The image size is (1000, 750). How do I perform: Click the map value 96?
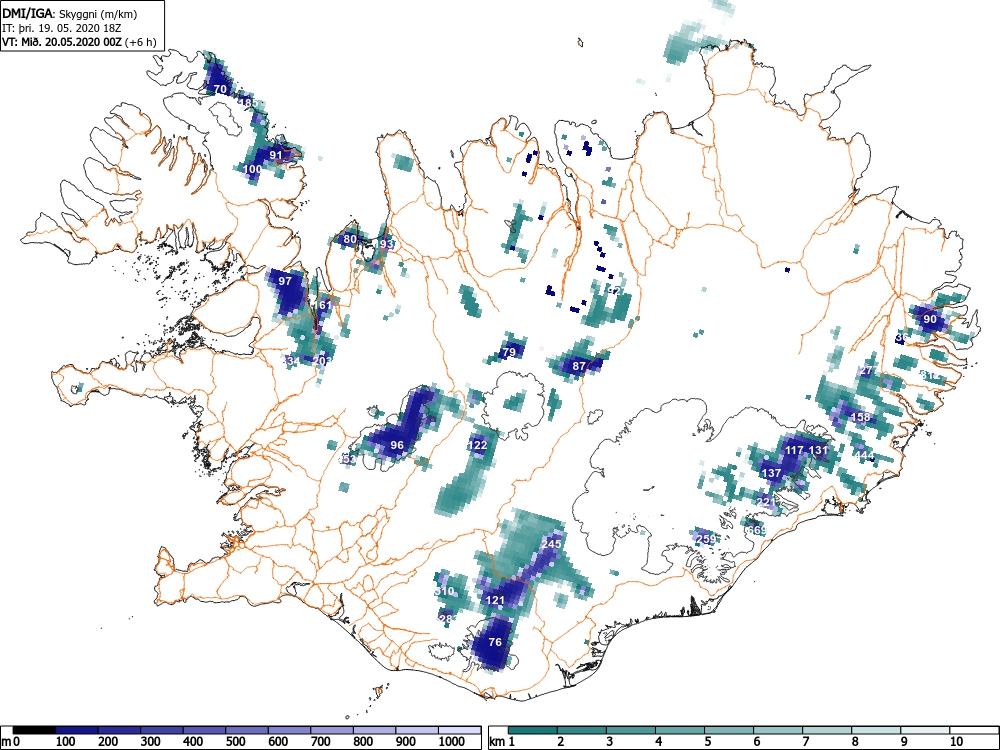point(397,445)
